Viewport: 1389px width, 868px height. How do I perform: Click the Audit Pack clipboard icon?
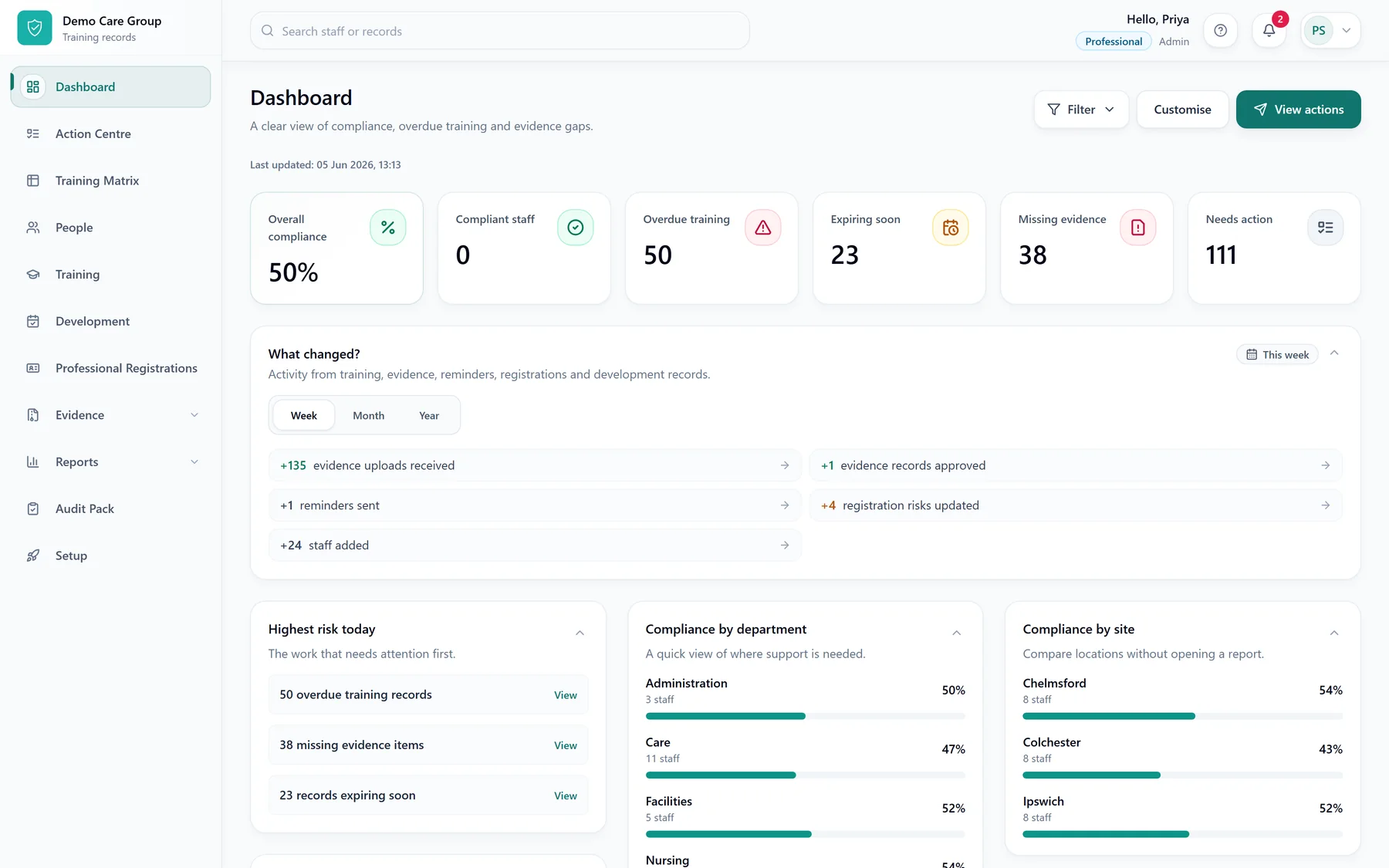[33, 509]
